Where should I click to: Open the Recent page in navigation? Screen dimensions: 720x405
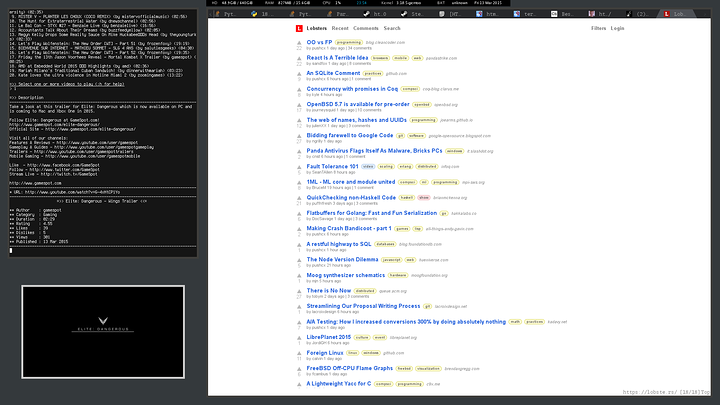pos(340,28)
